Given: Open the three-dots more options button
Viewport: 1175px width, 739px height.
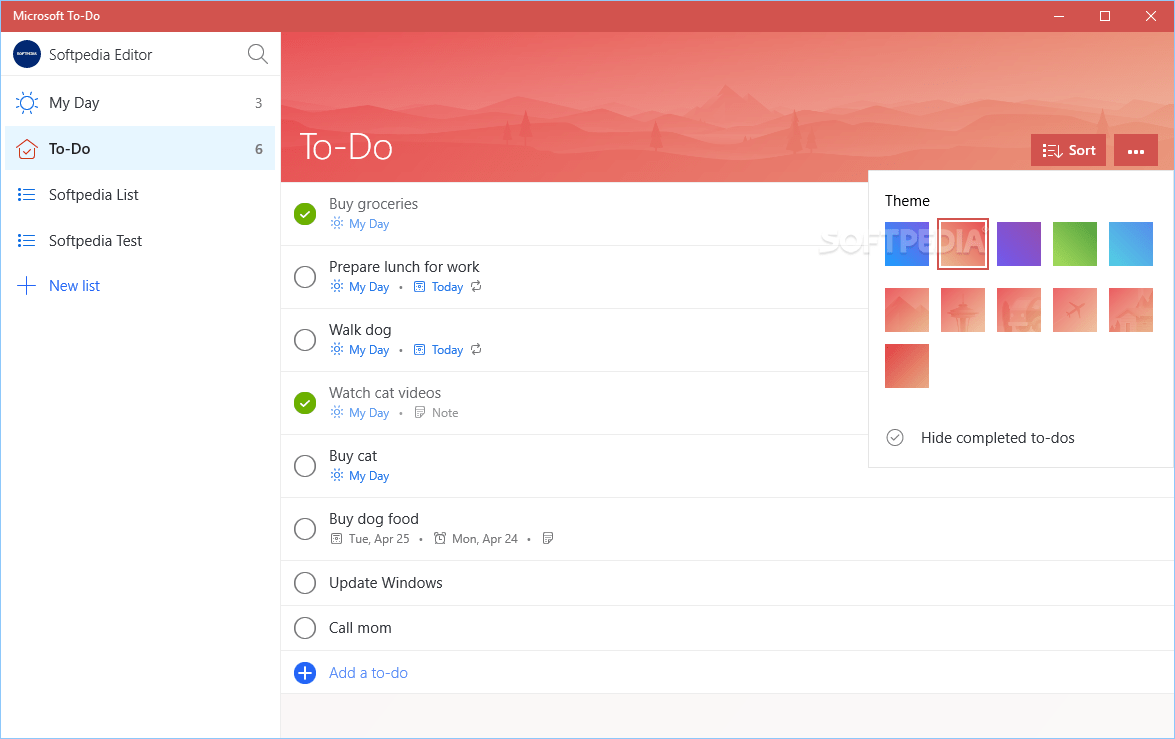Looking at the screenshot, I should pos(1135,150).
